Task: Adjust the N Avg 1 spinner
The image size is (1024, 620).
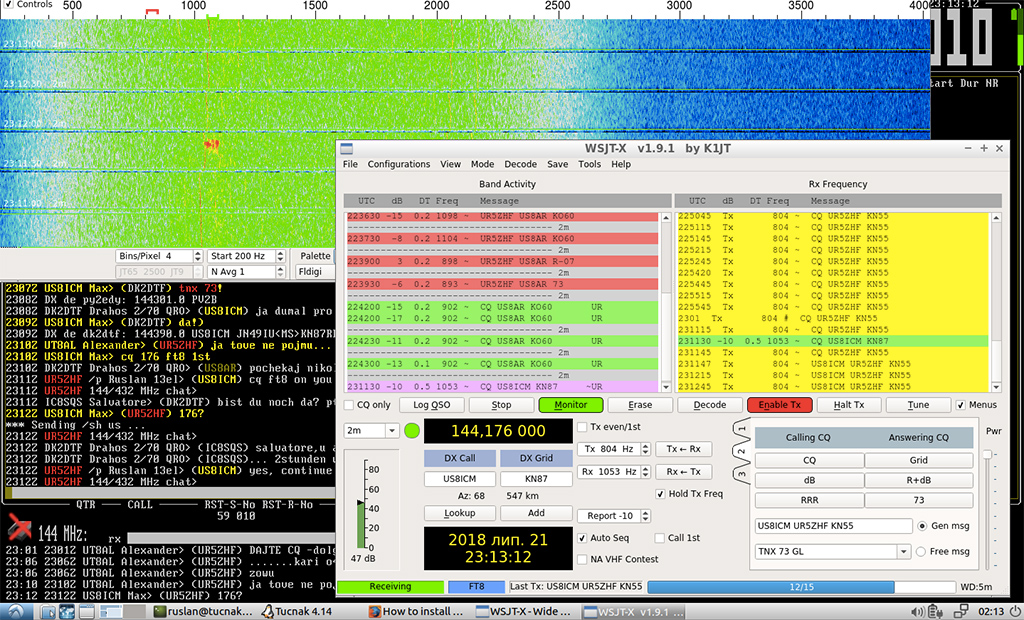Action: tap(247, 272)
